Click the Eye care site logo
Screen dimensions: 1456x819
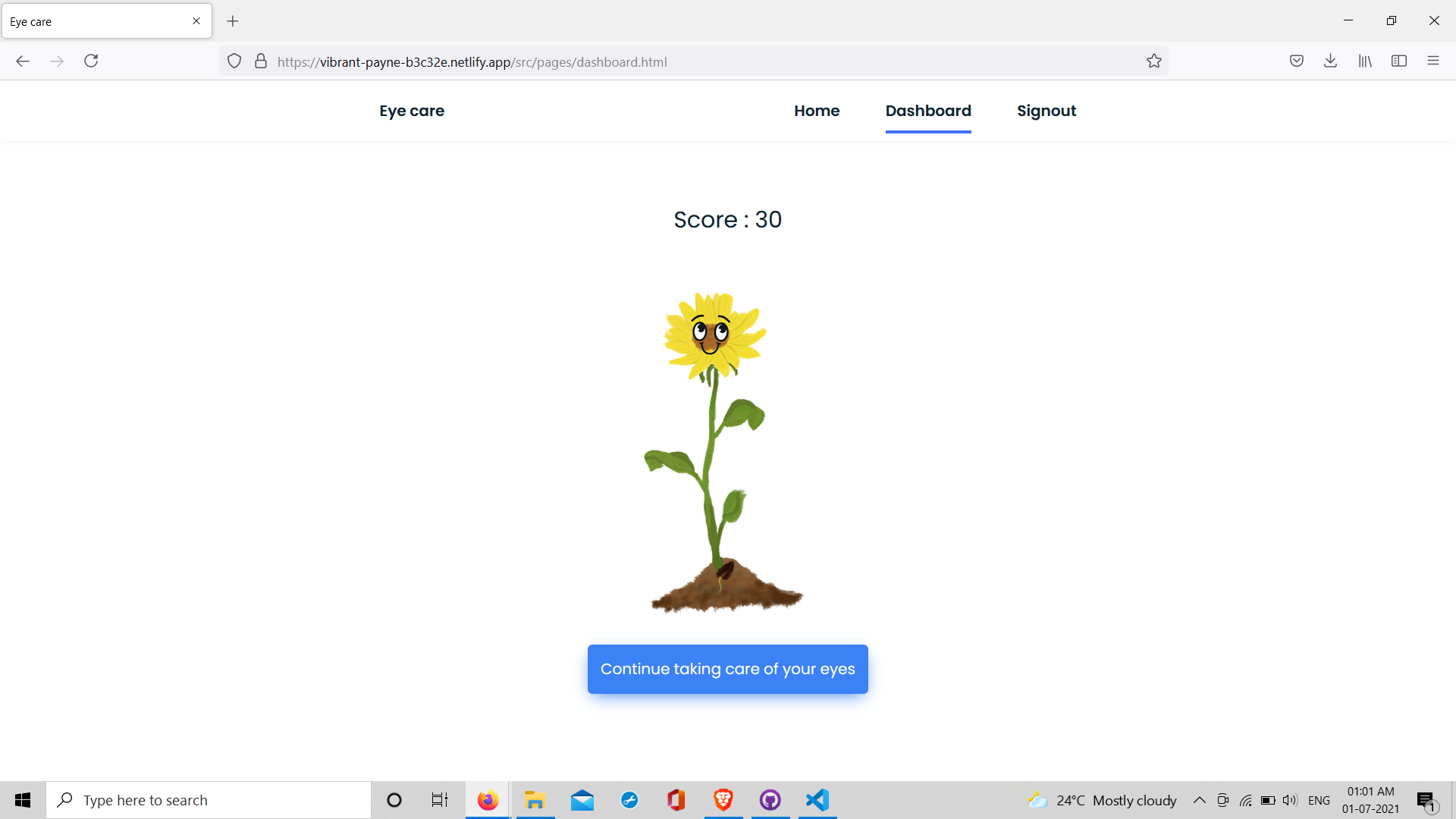pyautogui.click(x=412, y=111)
